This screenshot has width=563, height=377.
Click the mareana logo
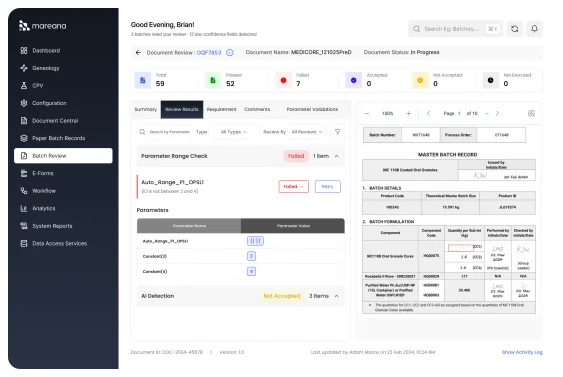coord(42,26)
